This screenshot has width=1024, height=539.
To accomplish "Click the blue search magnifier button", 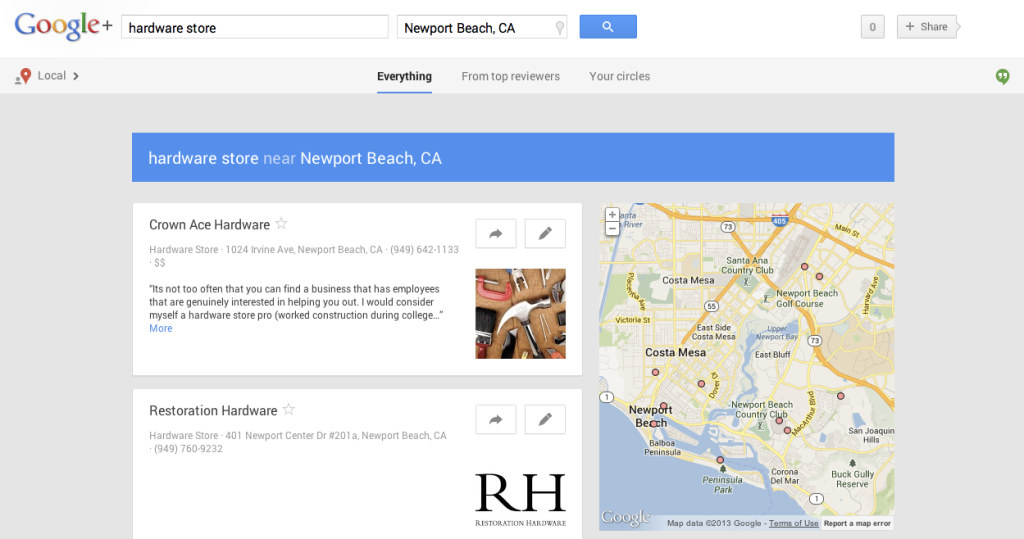I will (608, 27).
